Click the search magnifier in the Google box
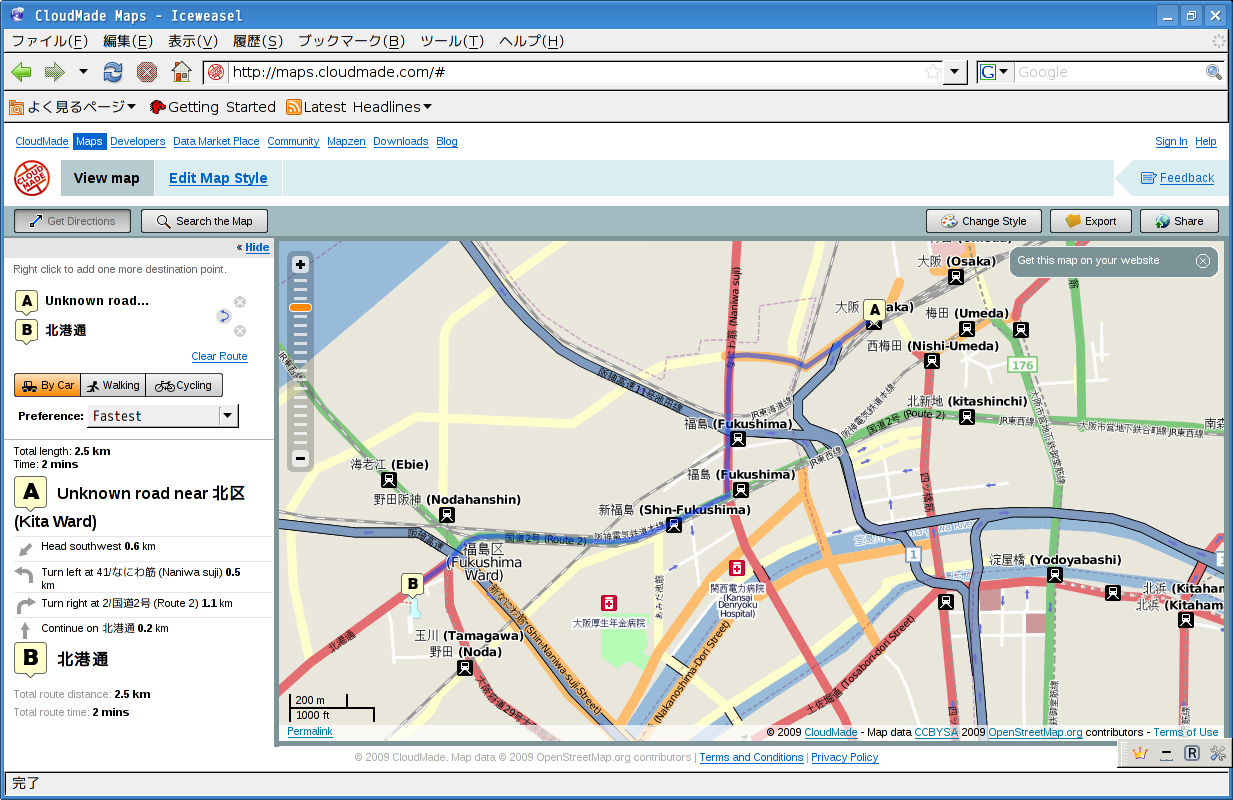Viewport: 1233px width, 800px height. [x=1214, y=72]
